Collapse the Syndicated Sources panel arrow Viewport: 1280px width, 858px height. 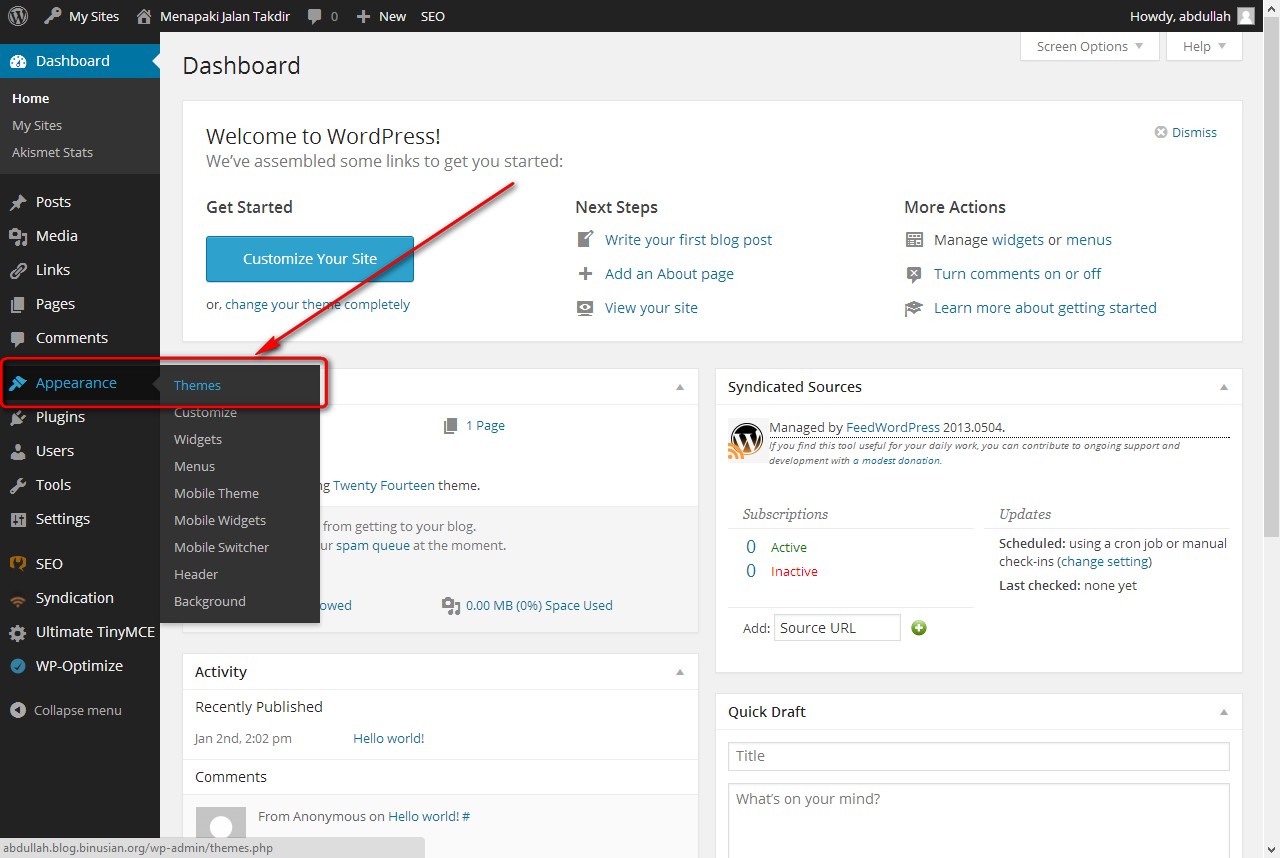[1224, 387]
